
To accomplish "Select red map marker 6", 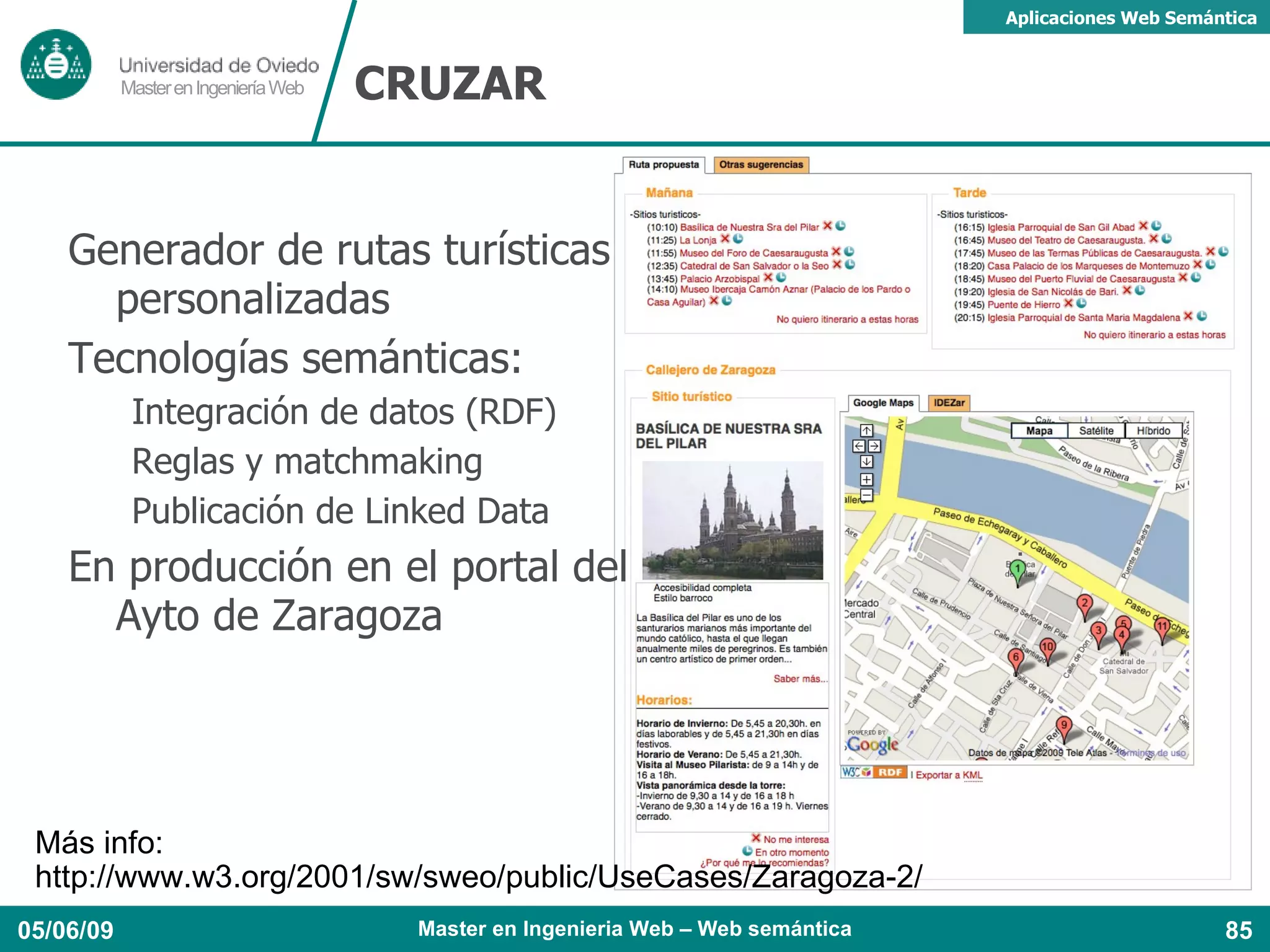I will tap(1015, 661).
